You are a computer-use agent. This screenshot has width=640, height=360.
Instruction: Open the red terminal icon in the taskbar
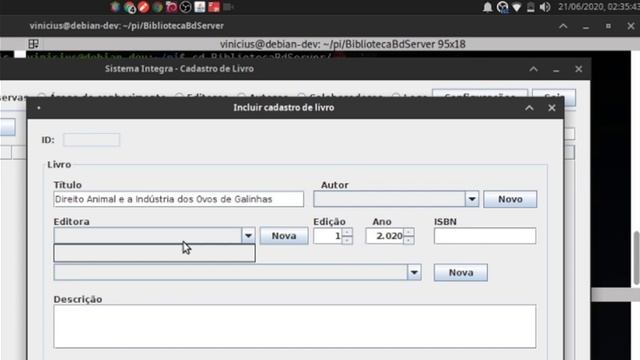(x=214, y=7)
